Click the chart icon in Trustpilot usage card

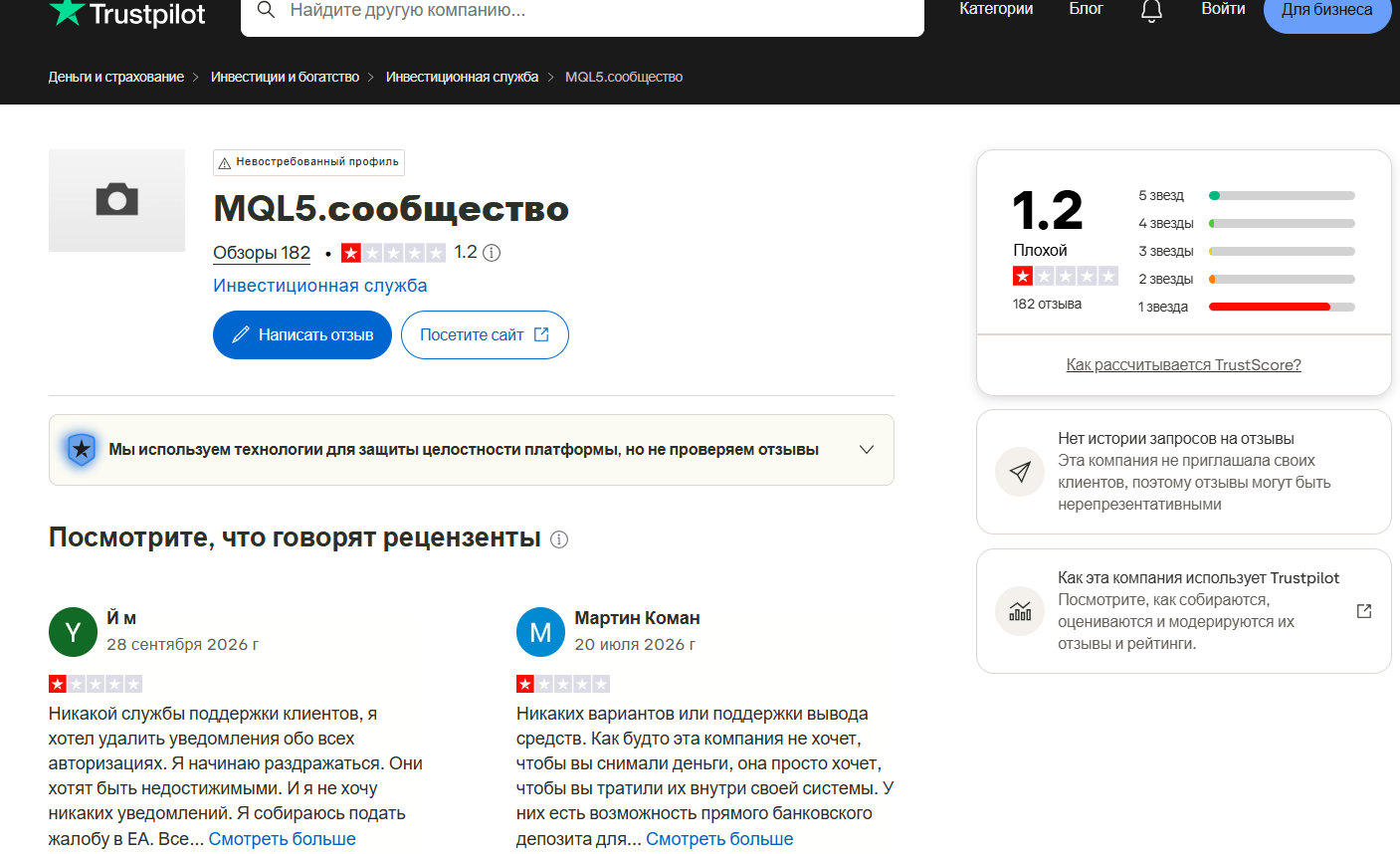click(x=1020, y=611)
